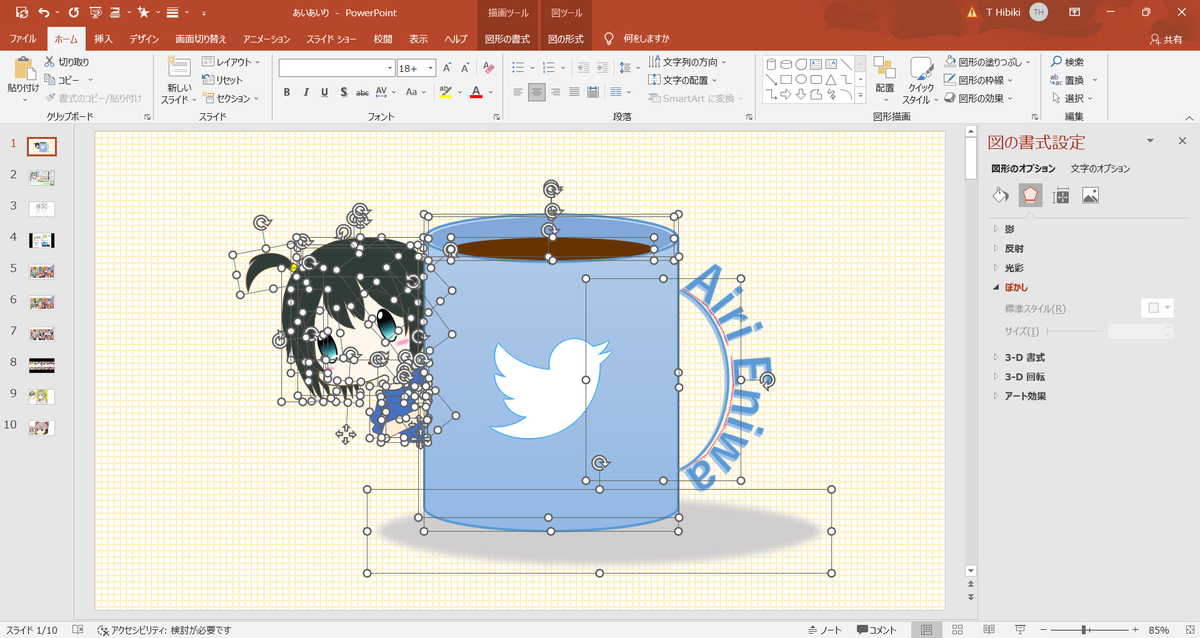Image resolution: width=1200 pixels, height=638 pixels.
Task: Open Align Text (文字の配置) dropdown
Action: pos(684,80)
